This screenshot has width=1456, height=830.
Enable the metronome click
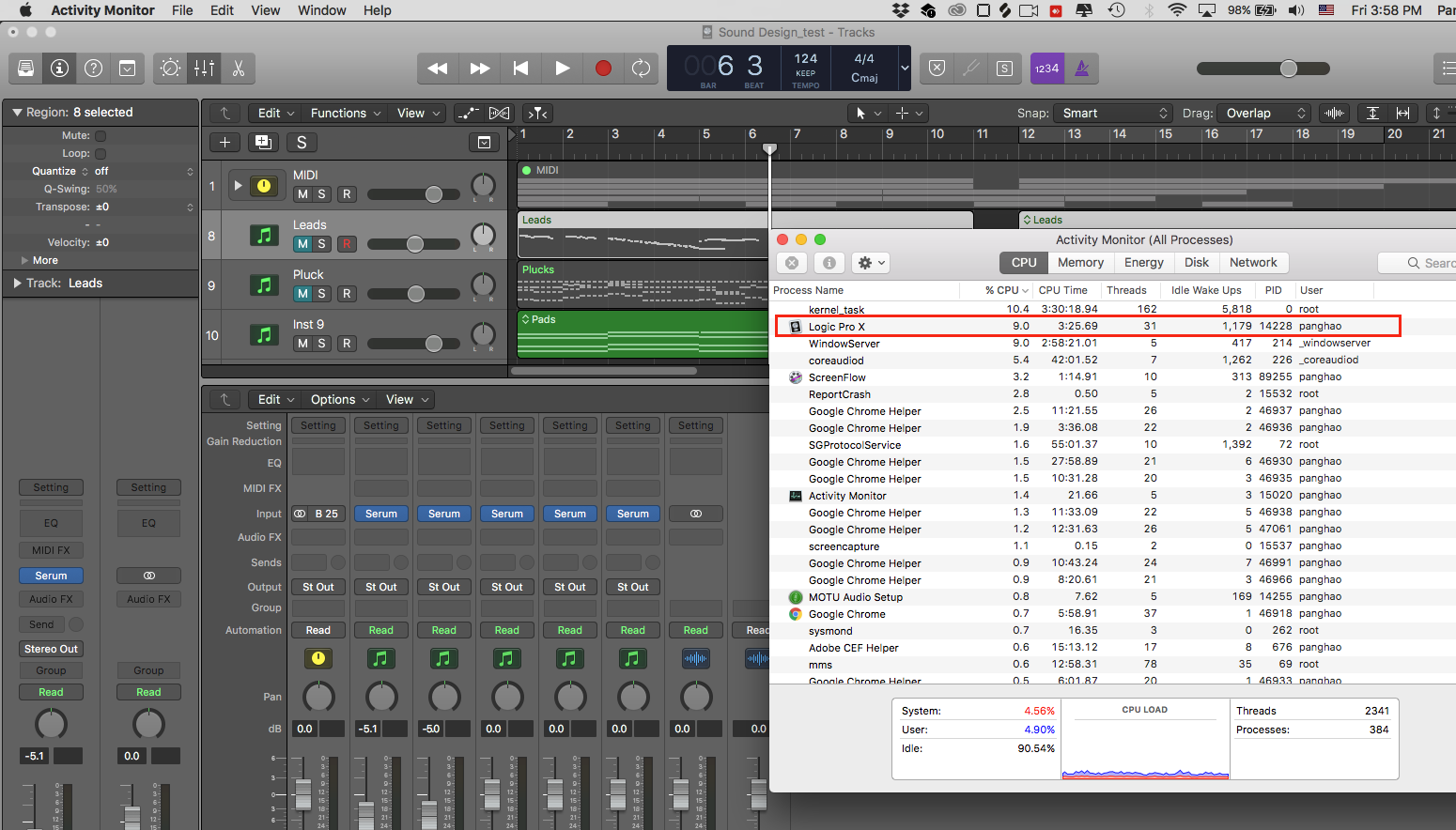[x=1081, y=69]
